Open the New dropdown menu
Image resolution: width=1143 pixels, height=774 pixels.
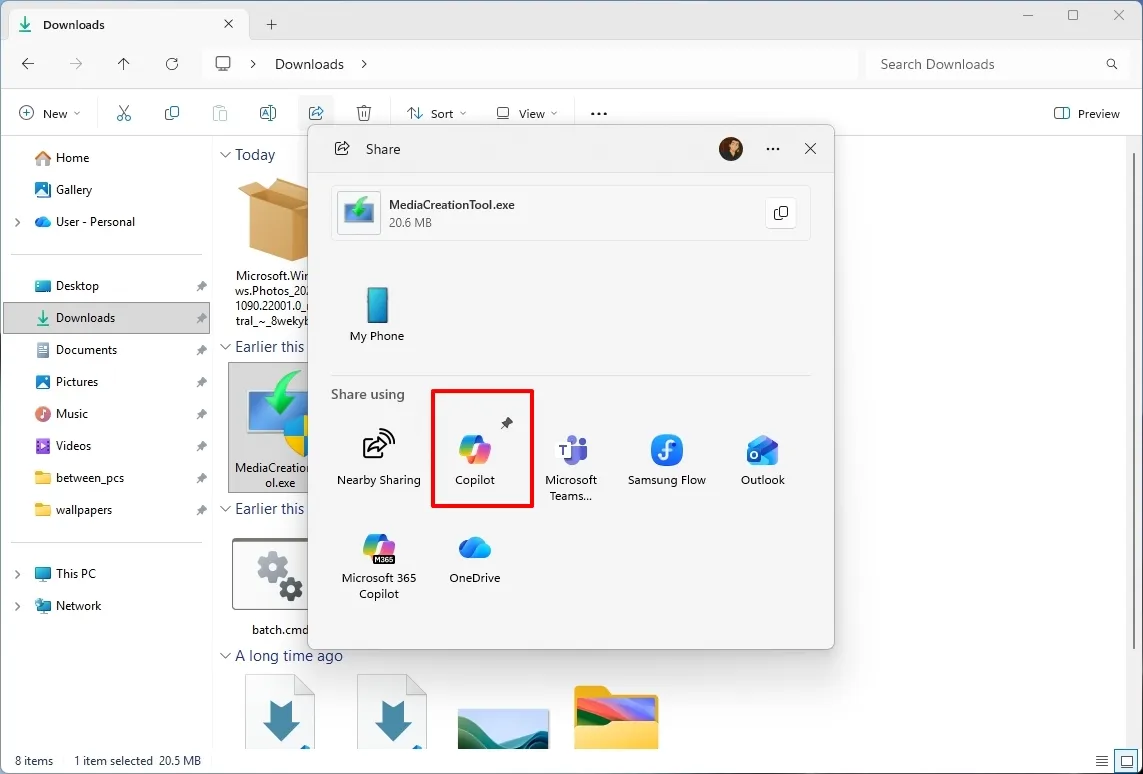[x=50, y=114]
